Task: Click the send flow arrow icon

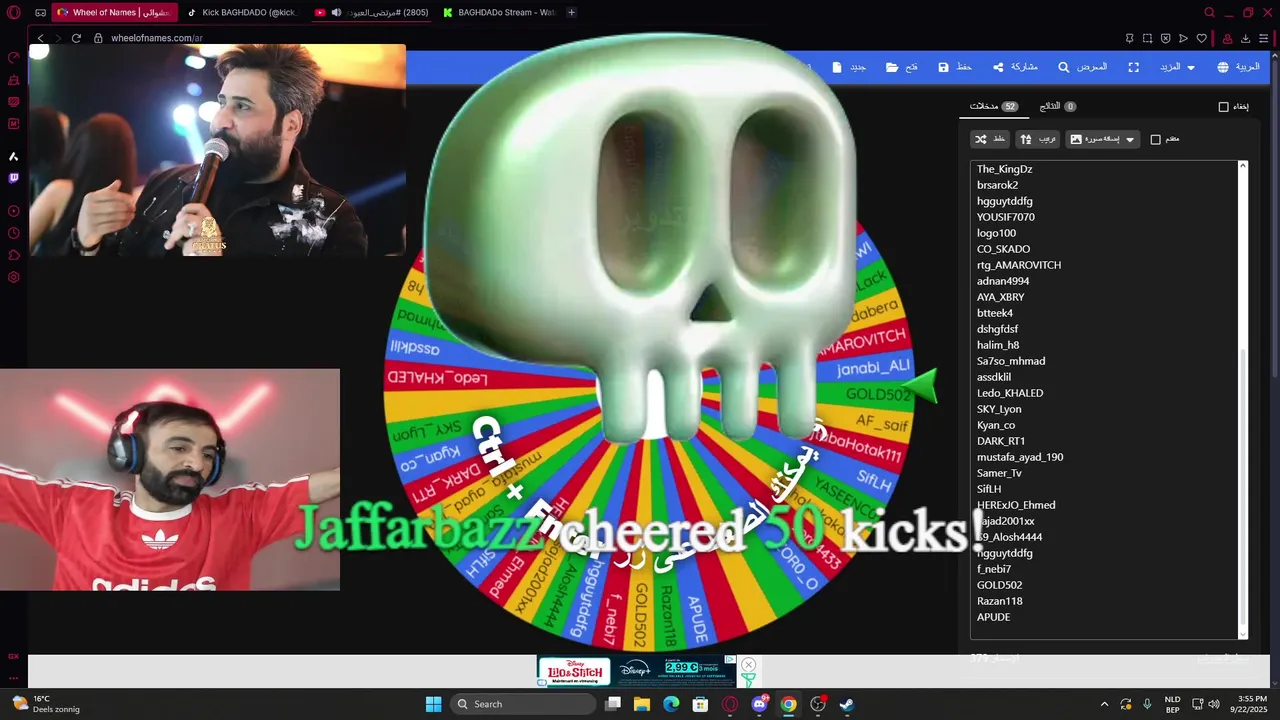Action: pos(1183,38)
